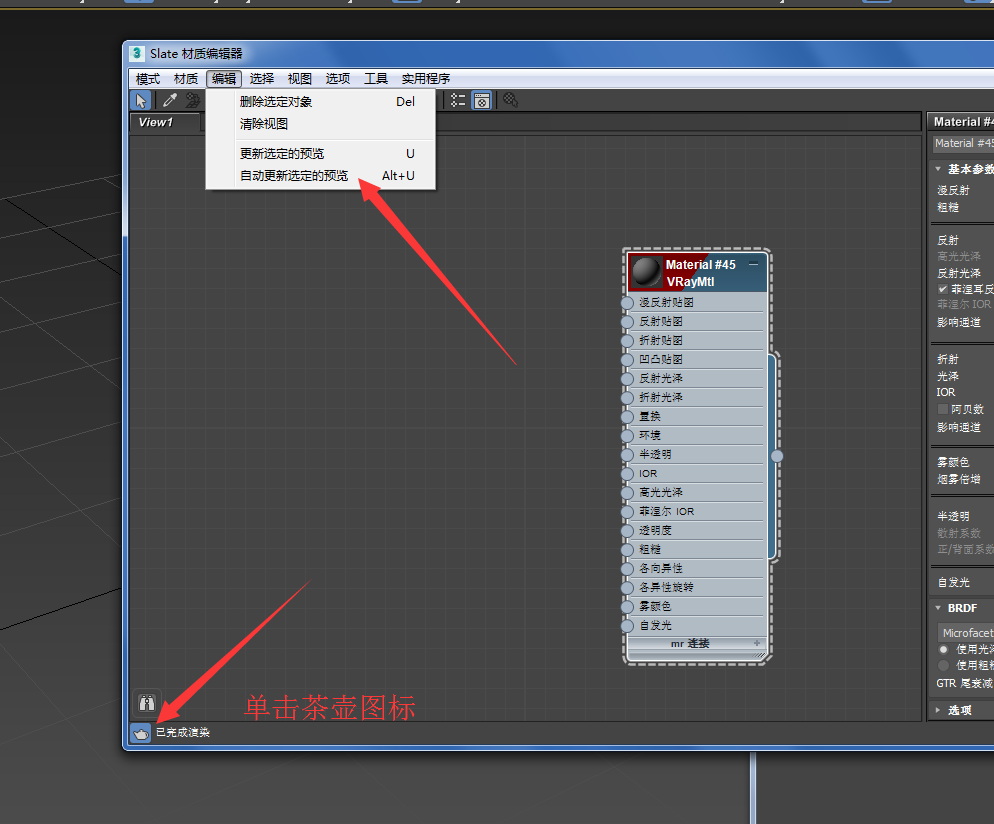Screen dimensions: 994x824
Task: Activate the Select arrow tool in the toolbar
Action: (x=141, y=100)
